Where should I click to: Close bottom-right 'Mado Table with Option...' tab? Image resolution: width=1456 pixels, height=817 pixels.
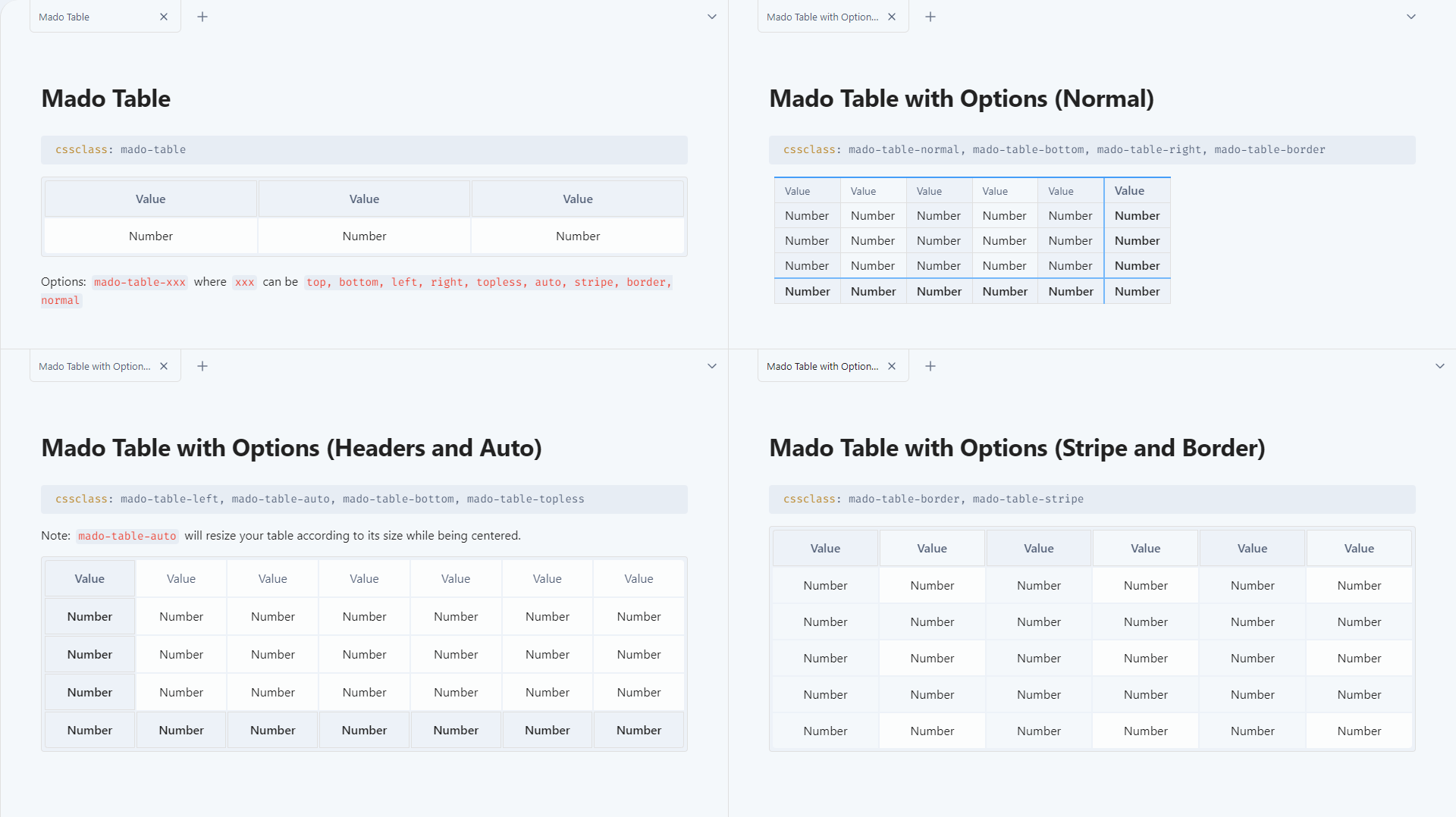click(892, 366)
